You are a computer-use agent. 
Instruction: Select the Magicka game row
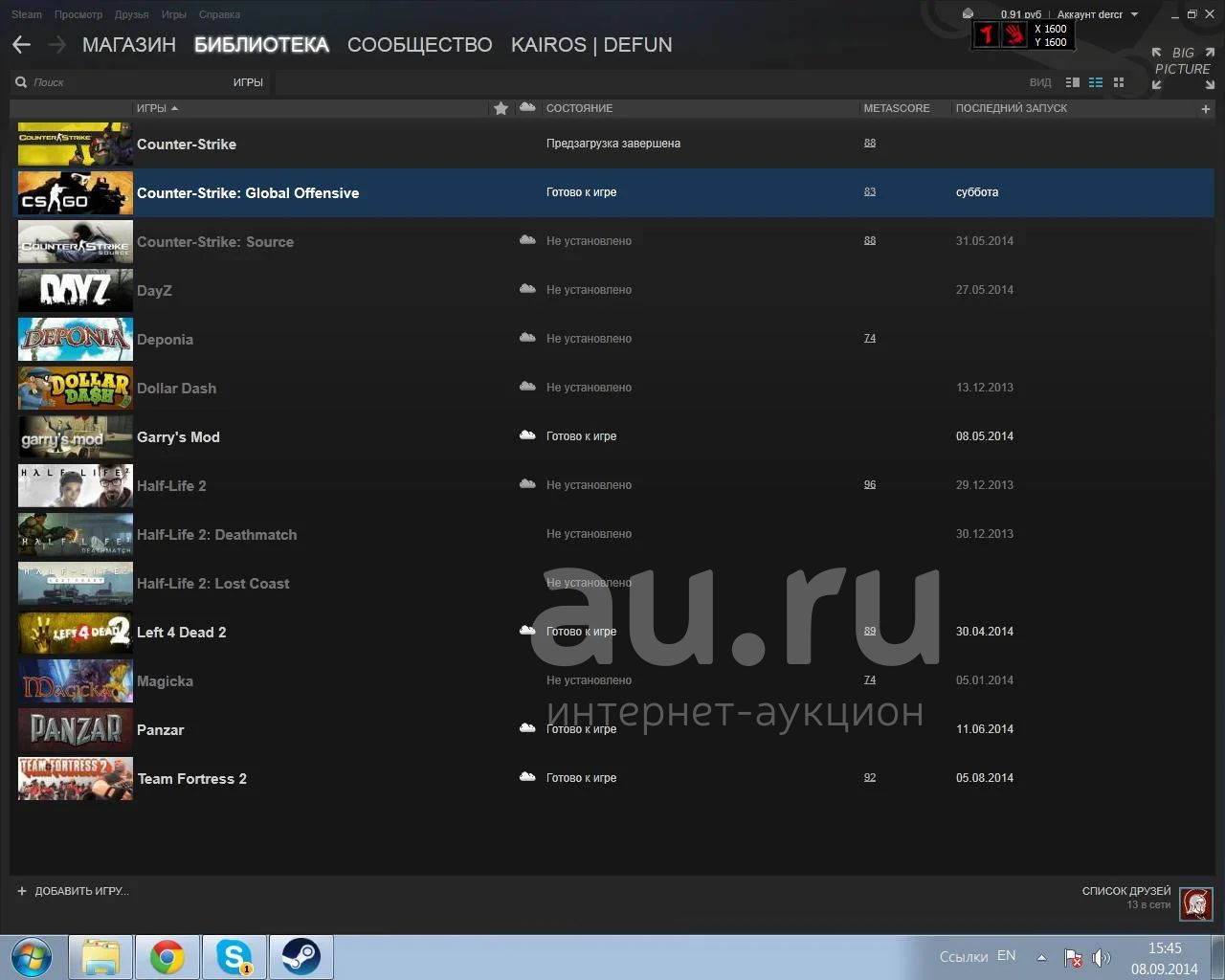pyautogui.click(x=612, y=680)
